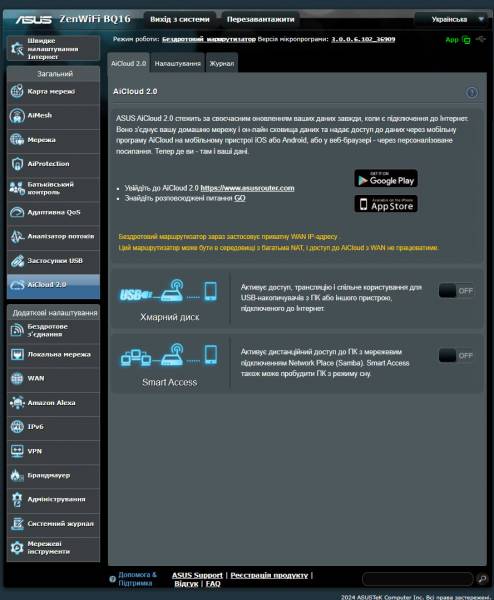Click the USB status icon in header
The height and width of the screenshot is (600, 494).
click(481, 39)
